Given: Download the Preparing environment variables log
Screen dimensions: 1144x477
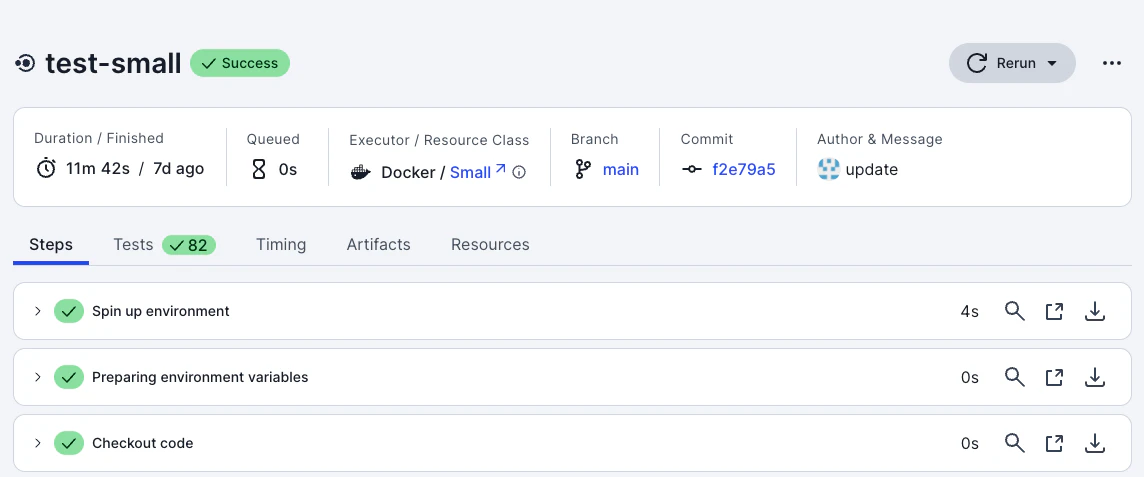Looking at the screenshot, I should 1095,377.
